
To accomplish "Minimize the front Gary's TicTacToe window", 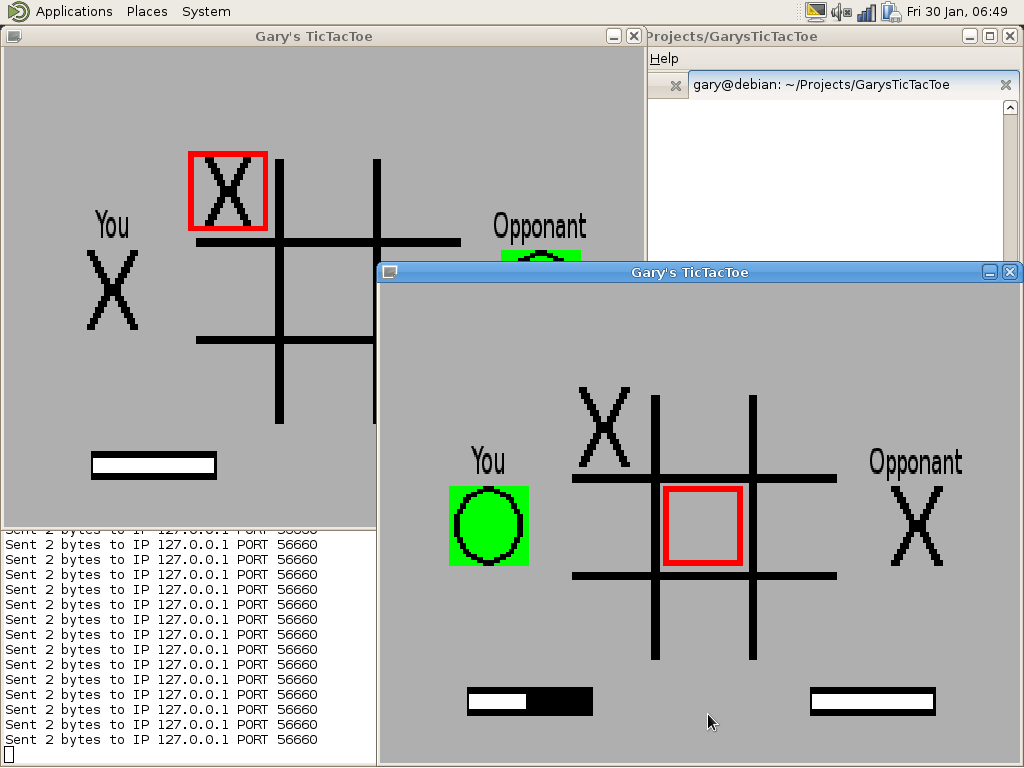I will pyautogui.click(x=989, y=272).
